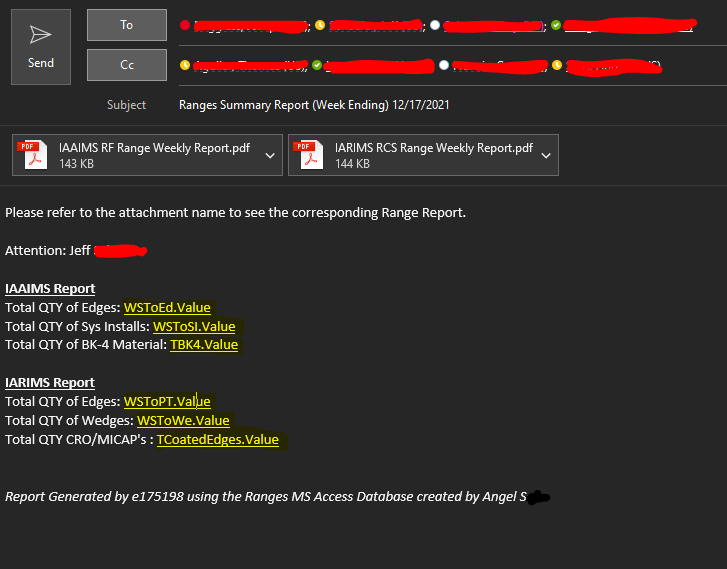The width and height of the screenshot is (727, 569).
Task: Click 'Please refer to the attachment name' sentence
Action: pyautogui.click(x=236, y=213)
